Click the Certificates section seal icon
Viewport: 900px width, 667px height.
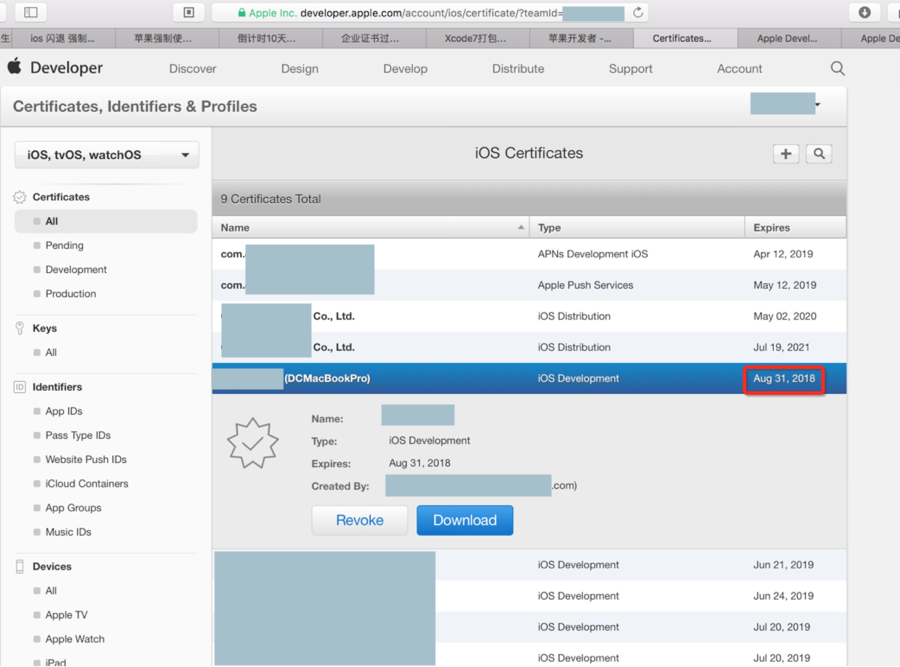[20, 197]
